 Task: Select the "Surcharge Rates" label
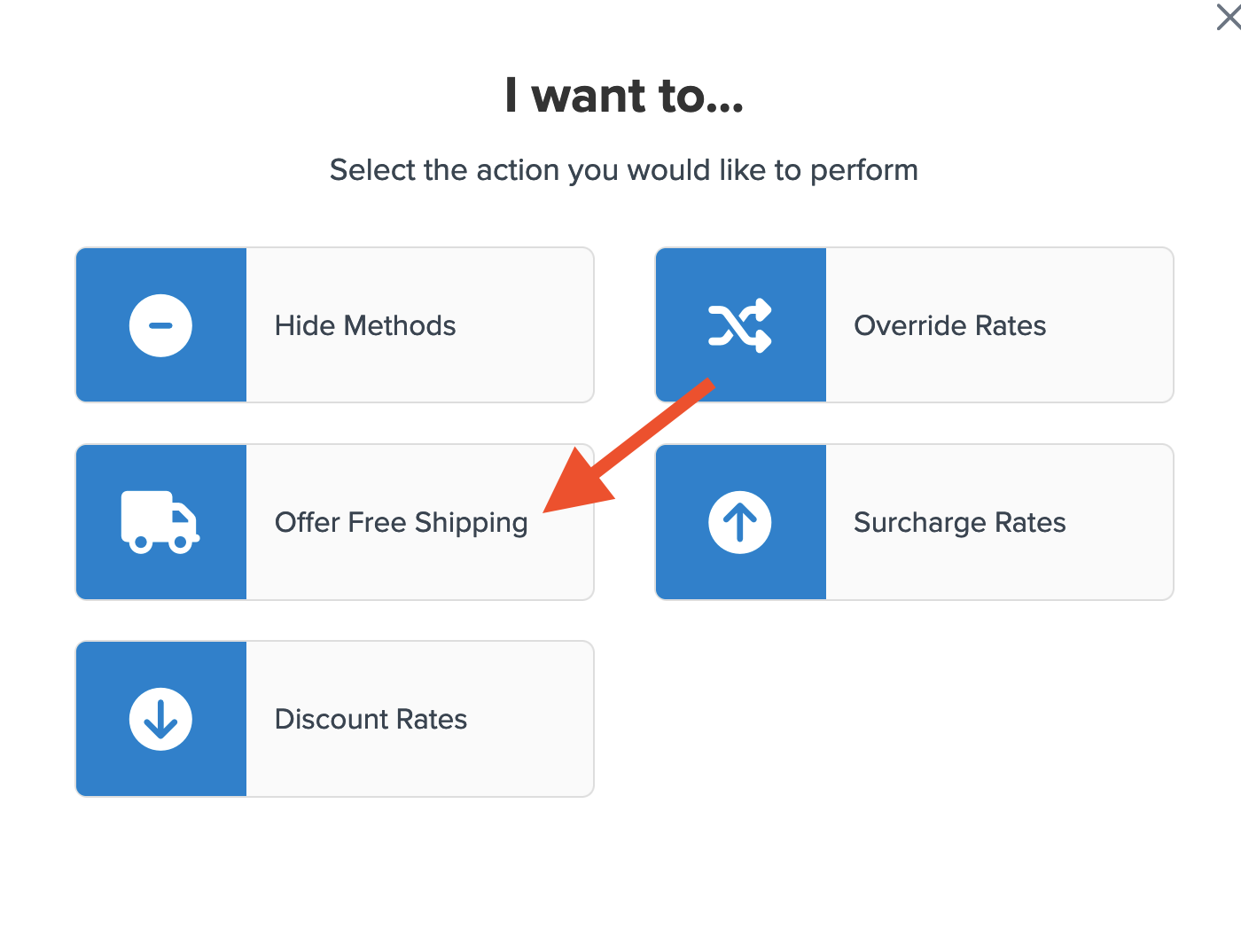point(959,522)
